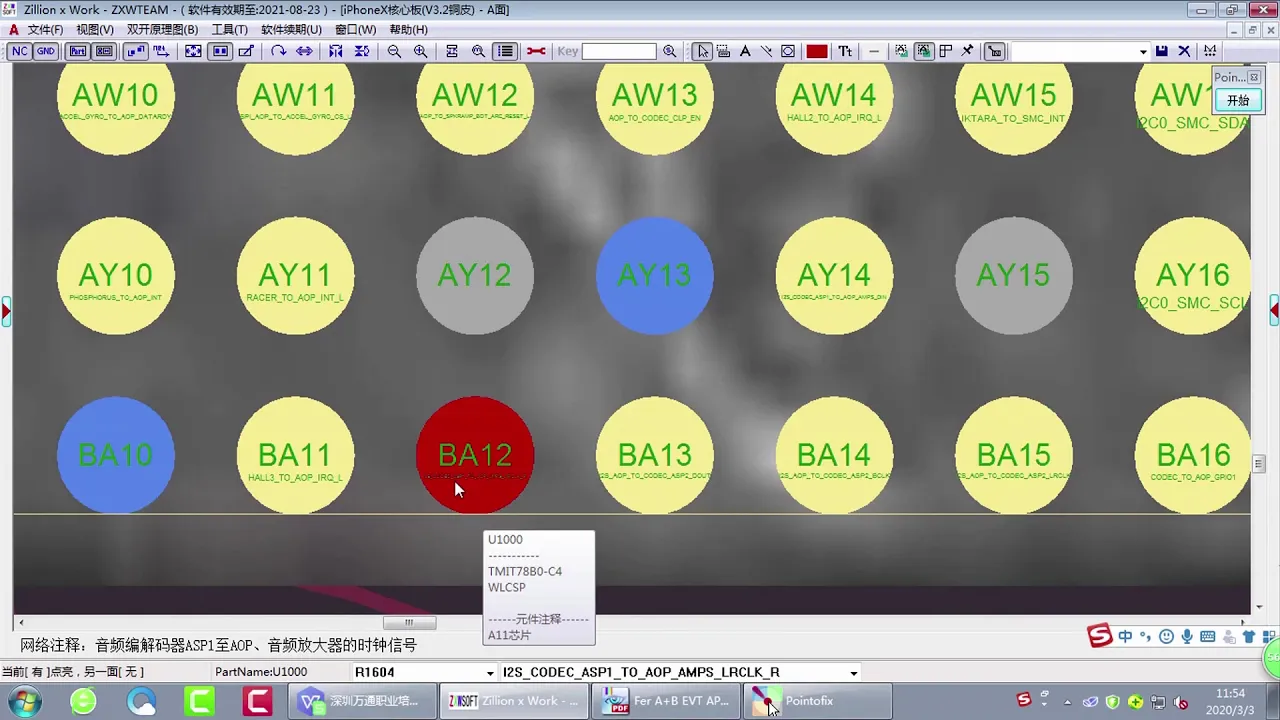Click the line thickness dash icon
The image size is (1280, 720).
[874, 51]
